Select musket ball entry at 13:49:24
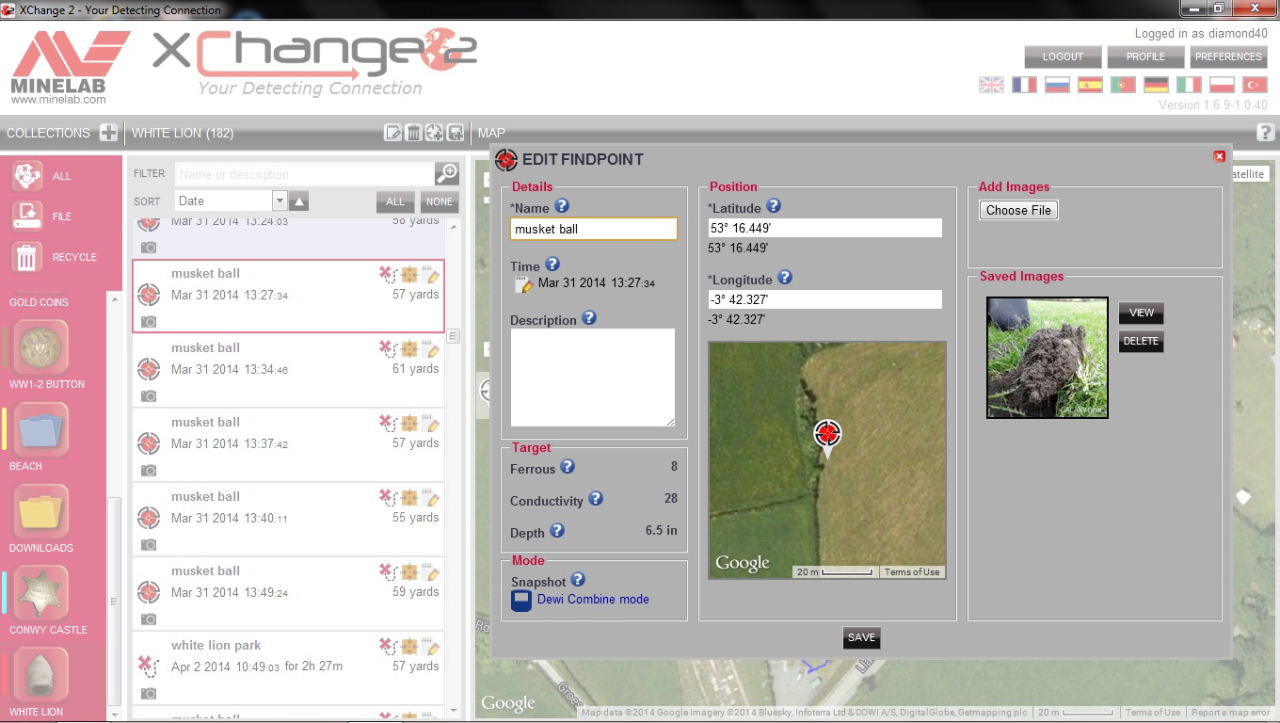 (x=288, y=594)
